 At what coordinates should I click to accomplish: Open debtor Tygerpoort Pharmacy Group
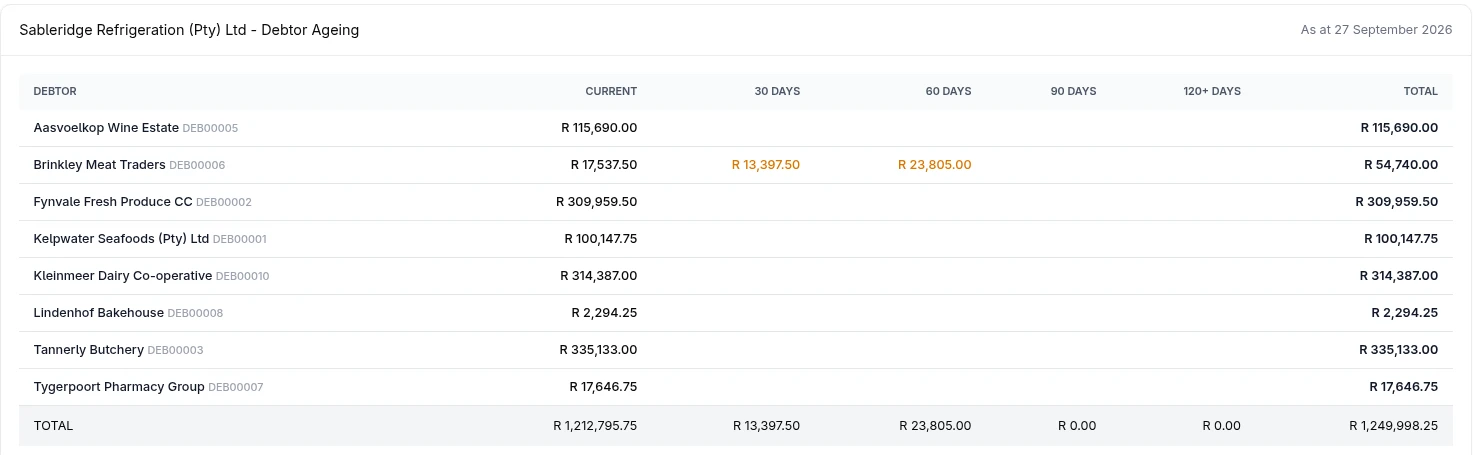pos(119,387)
